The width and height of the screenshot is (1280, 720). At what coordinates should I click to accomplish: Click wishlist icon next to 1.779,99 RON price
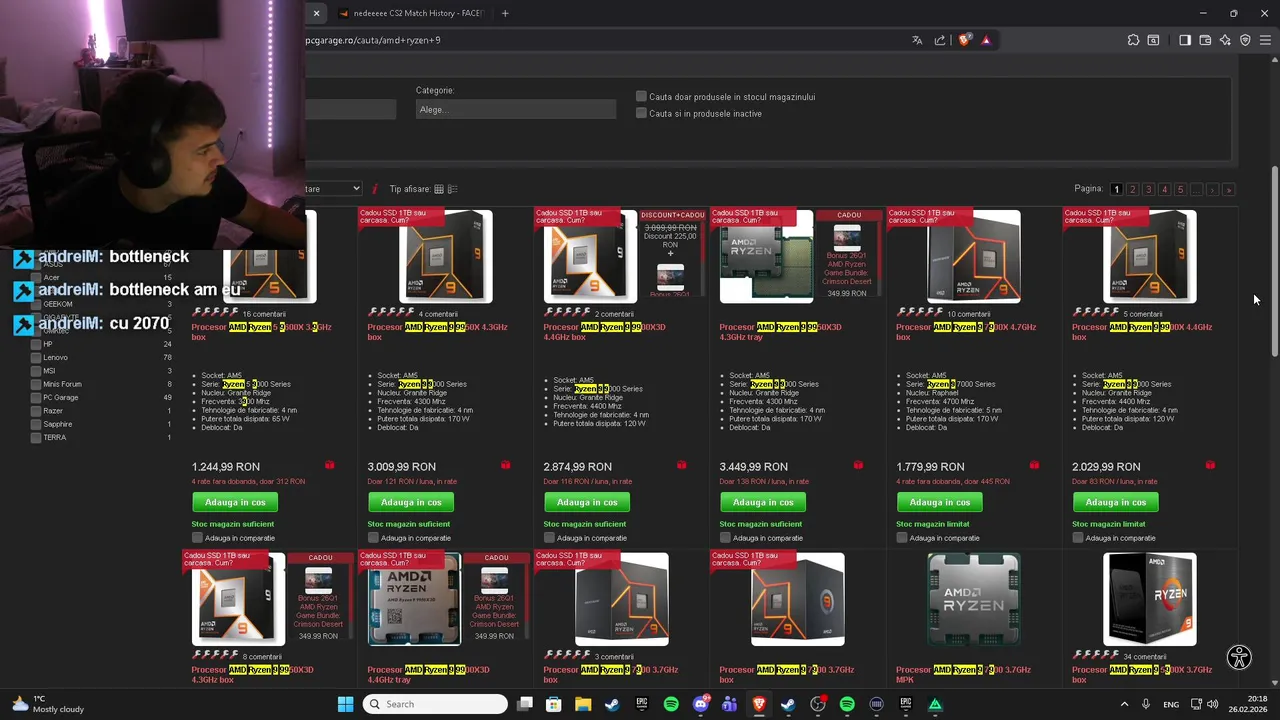[1034, 465]
